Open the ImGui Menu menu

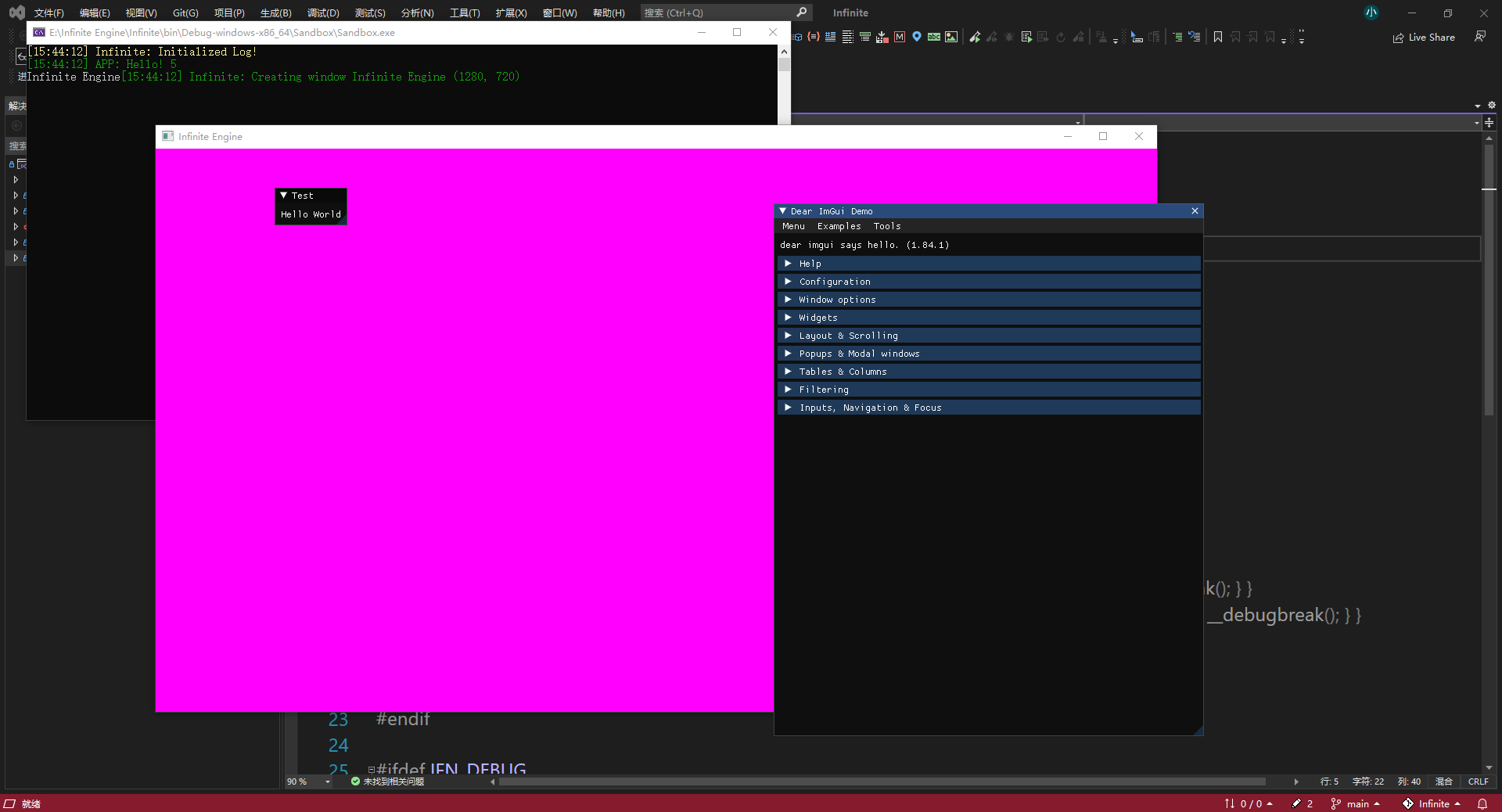point(793,226)
